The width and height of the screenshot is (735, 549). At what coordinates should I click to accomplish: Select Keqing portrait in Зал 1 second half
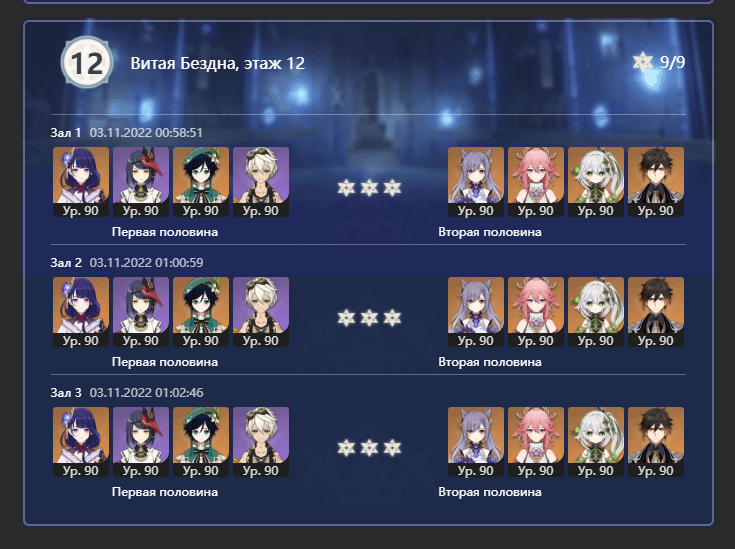[x=476, y=182]
